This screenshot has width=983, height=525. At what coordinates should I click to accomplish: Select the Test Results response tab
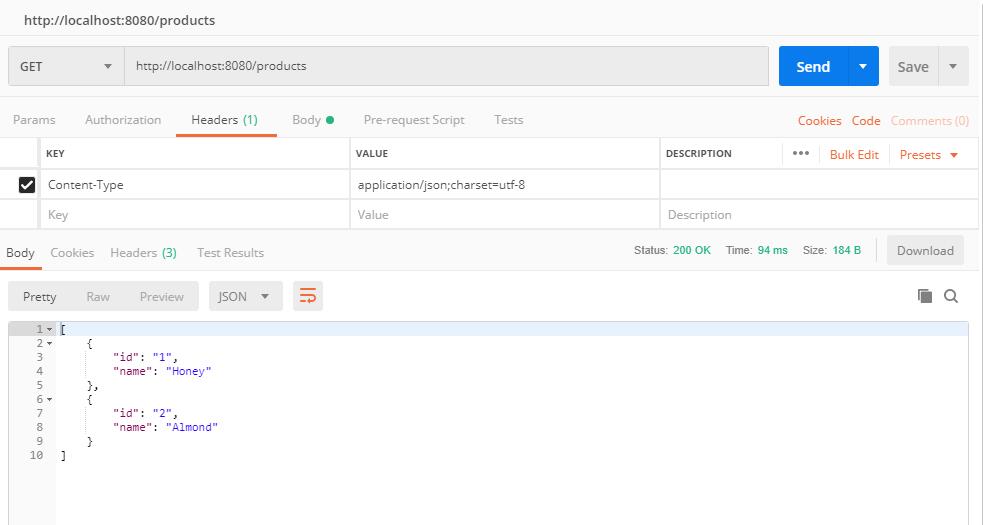coord(230,253)
